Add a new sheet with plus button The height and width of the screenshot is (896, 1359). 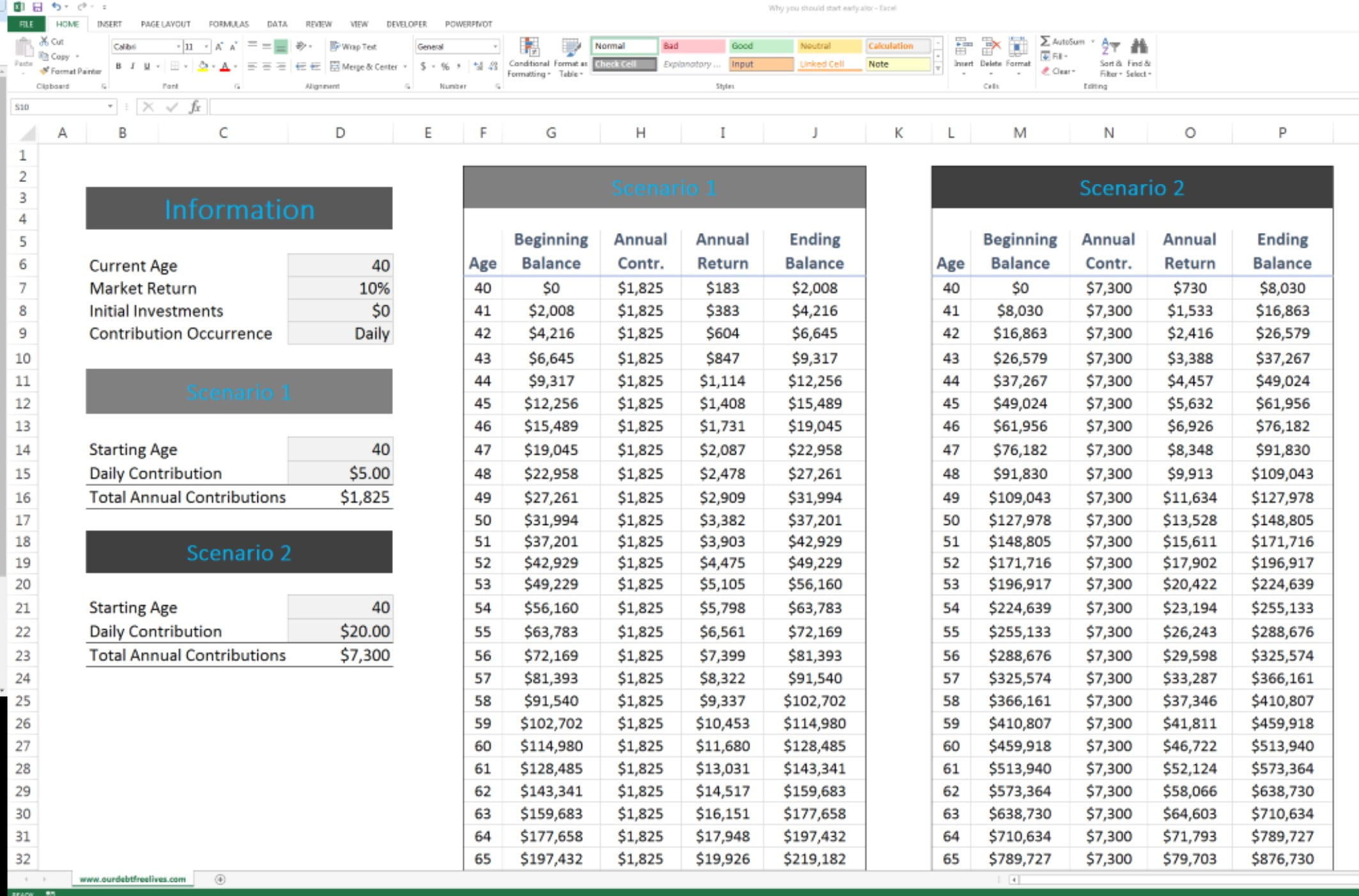[x=220, y=879]
